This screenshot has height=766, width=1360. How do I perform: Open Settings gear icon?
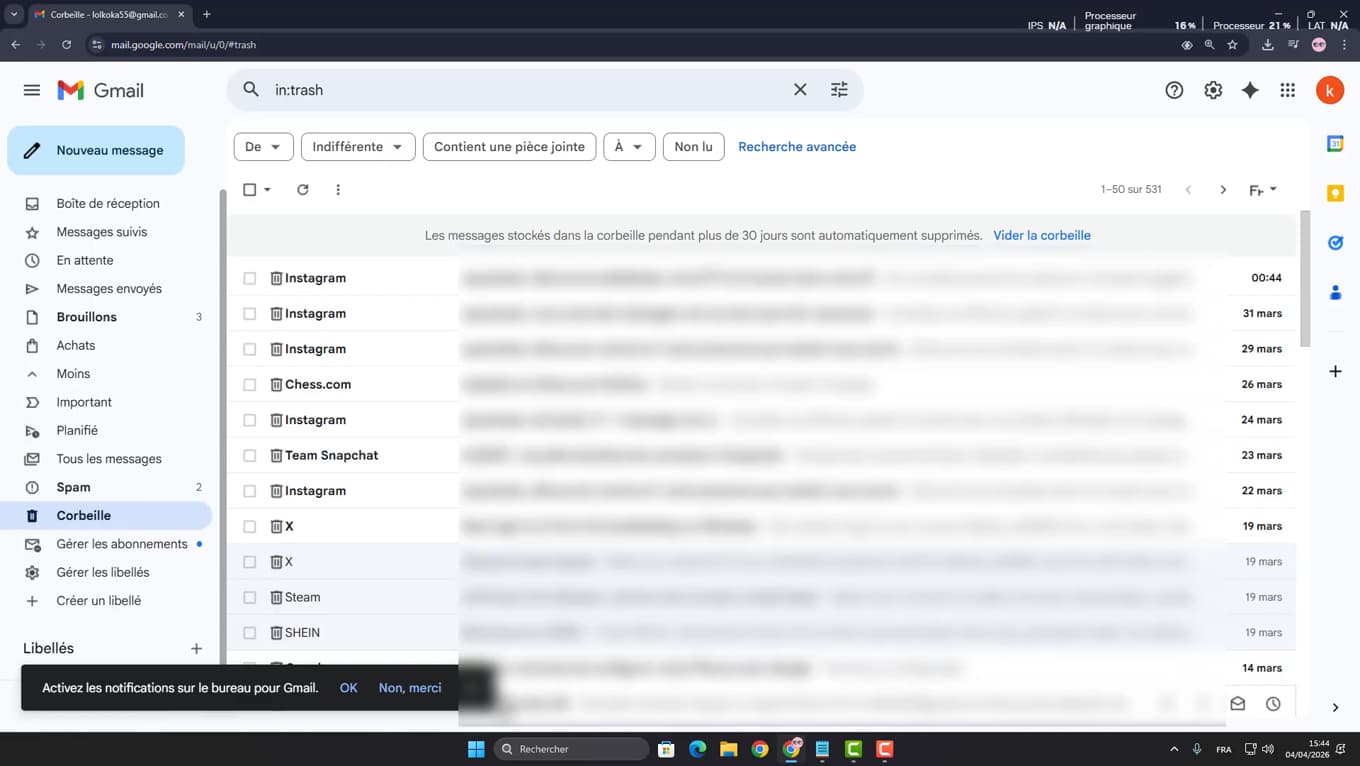pyautogui.click(x=1213, y=90)
